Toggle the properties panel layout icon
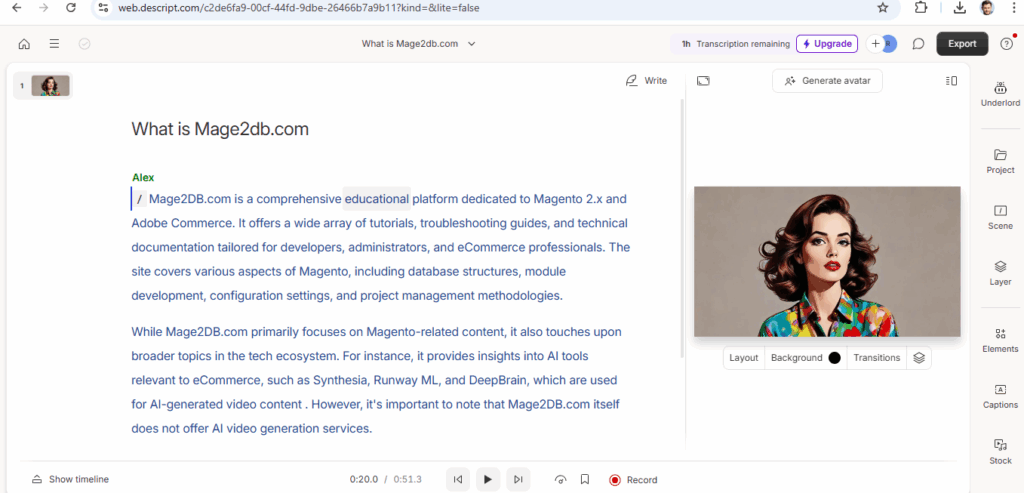The height and width of the screenshot is (493, 1024). (x=952, y=81)
